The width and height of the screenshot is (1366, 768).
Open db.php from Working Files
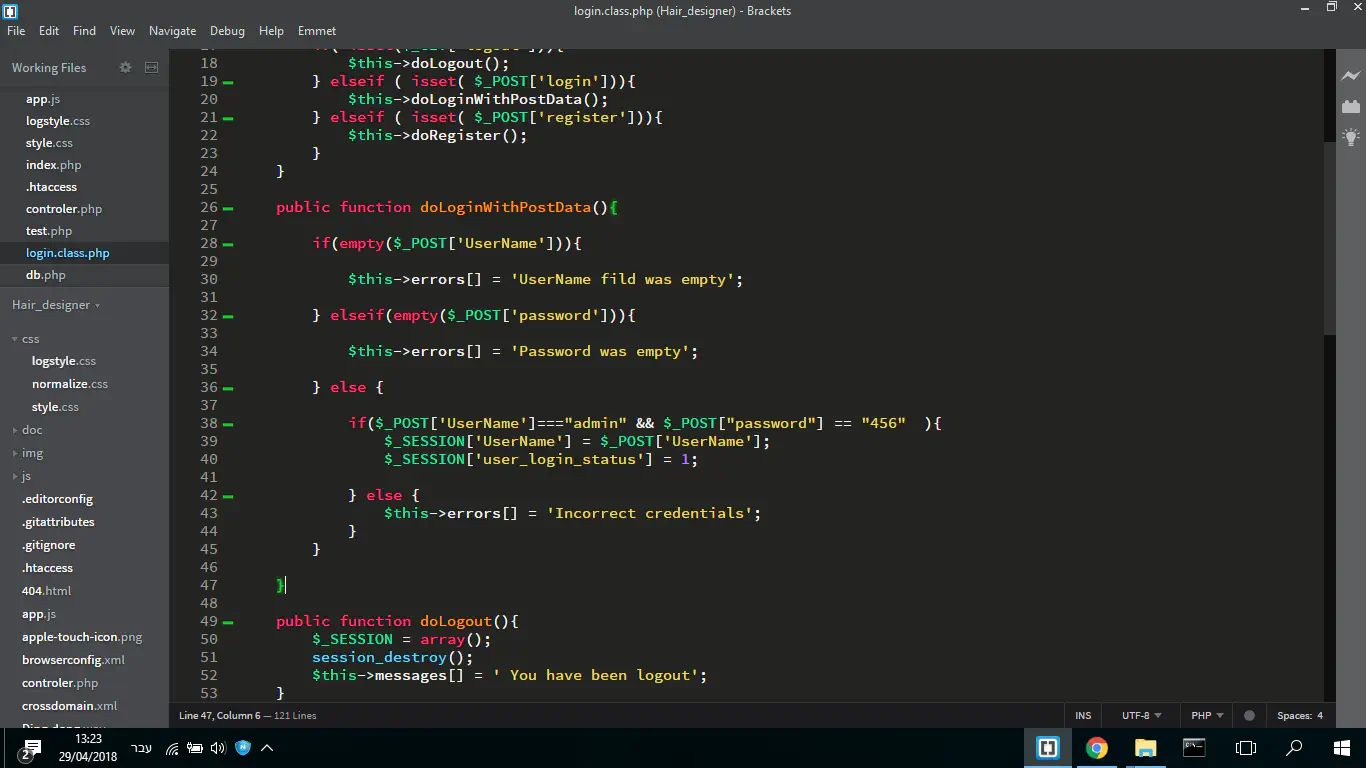(46, 275)
